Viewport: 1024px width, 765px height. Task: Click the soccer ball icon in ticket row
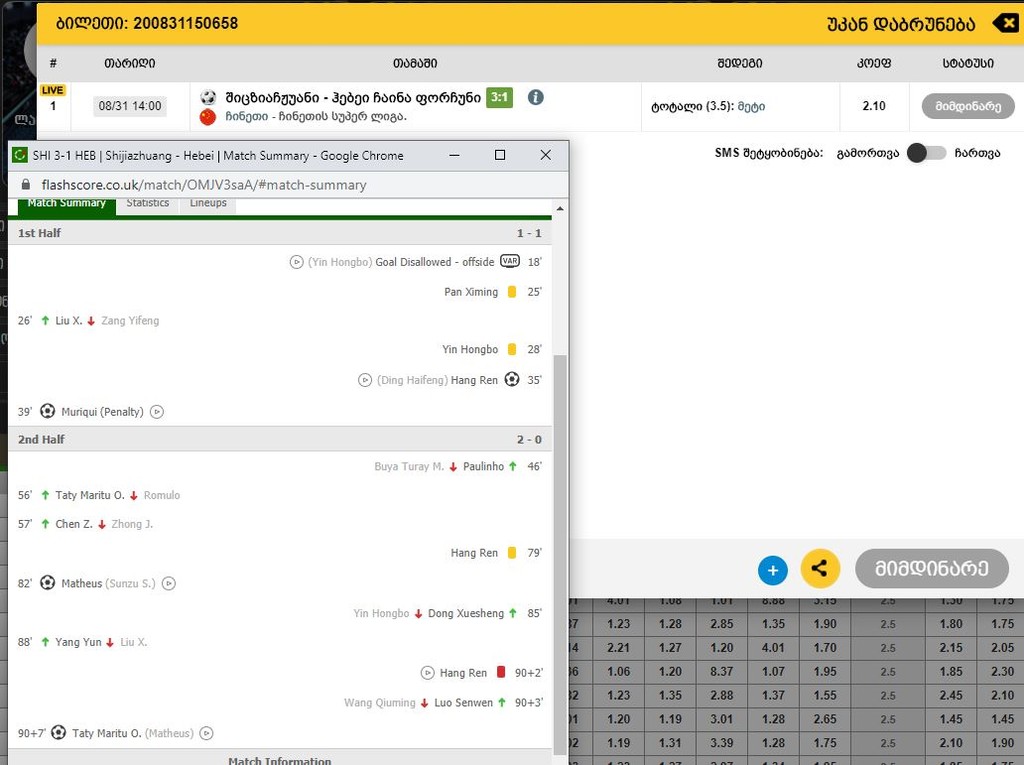pos(208,98)
